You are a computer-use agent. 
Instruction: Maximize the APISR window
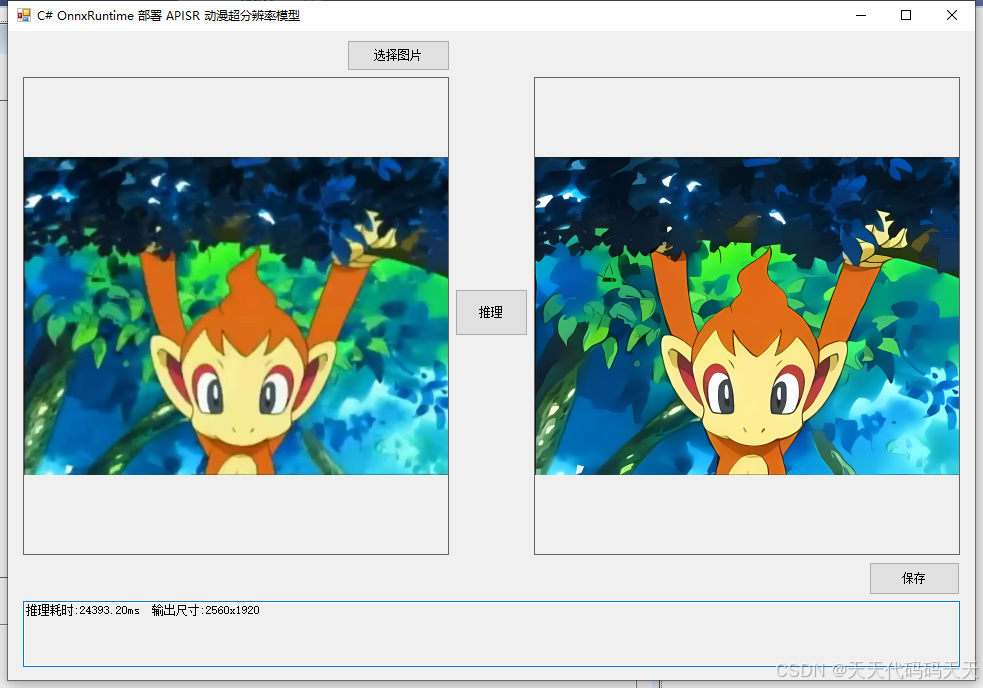coord(906,15)
